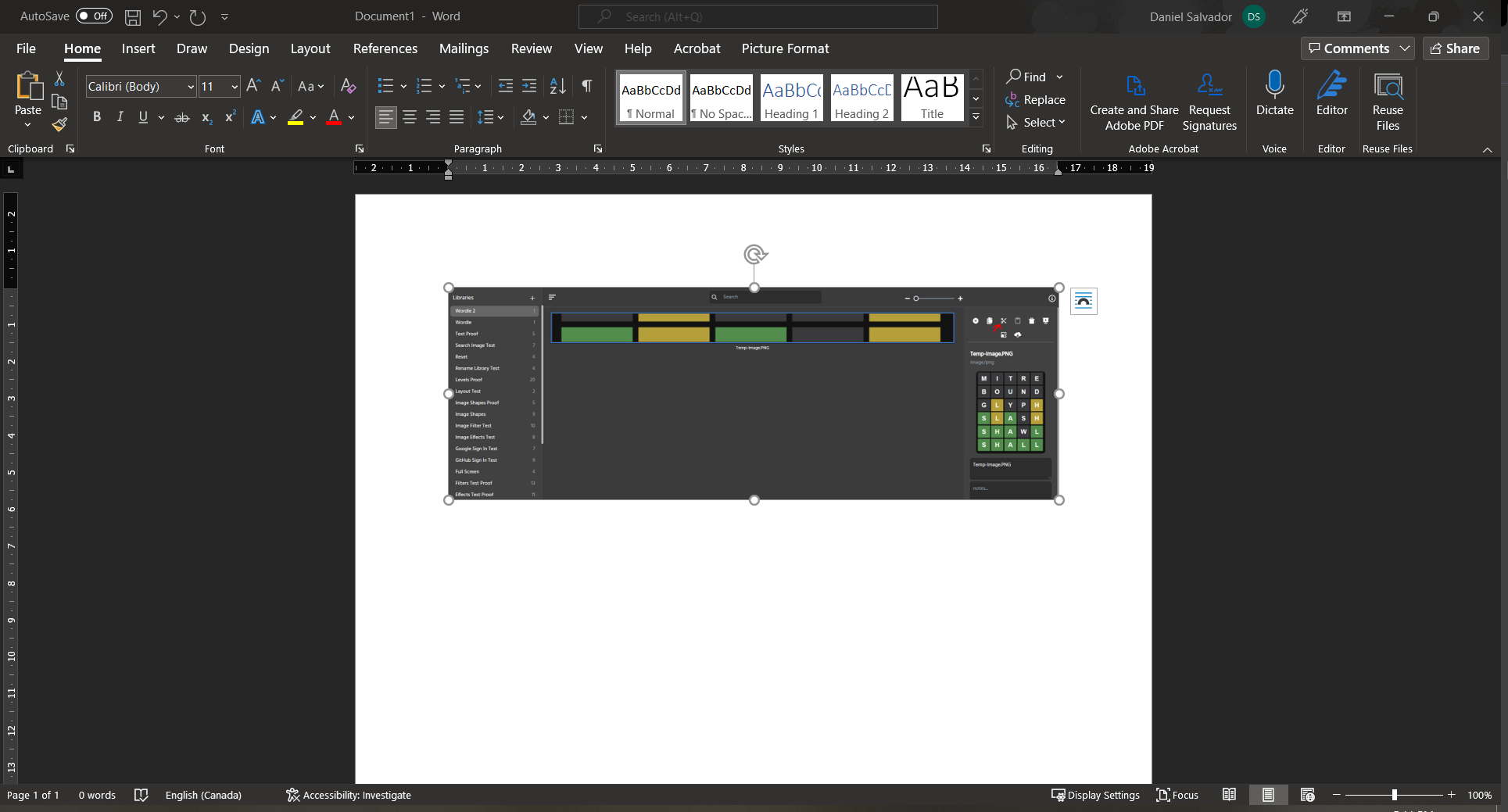The width and height of the screenshot is (1508, 812).
Task: Expand the Comments dropdown arrow
Action: [x=1405, y=48]
